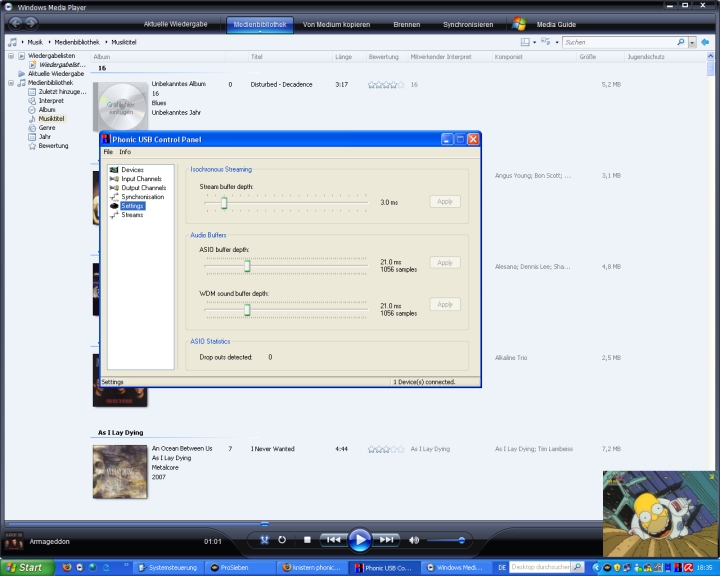Screen dimensions: 720x576
Task: Click the online stores arrow icon
Action: point(705,42)
